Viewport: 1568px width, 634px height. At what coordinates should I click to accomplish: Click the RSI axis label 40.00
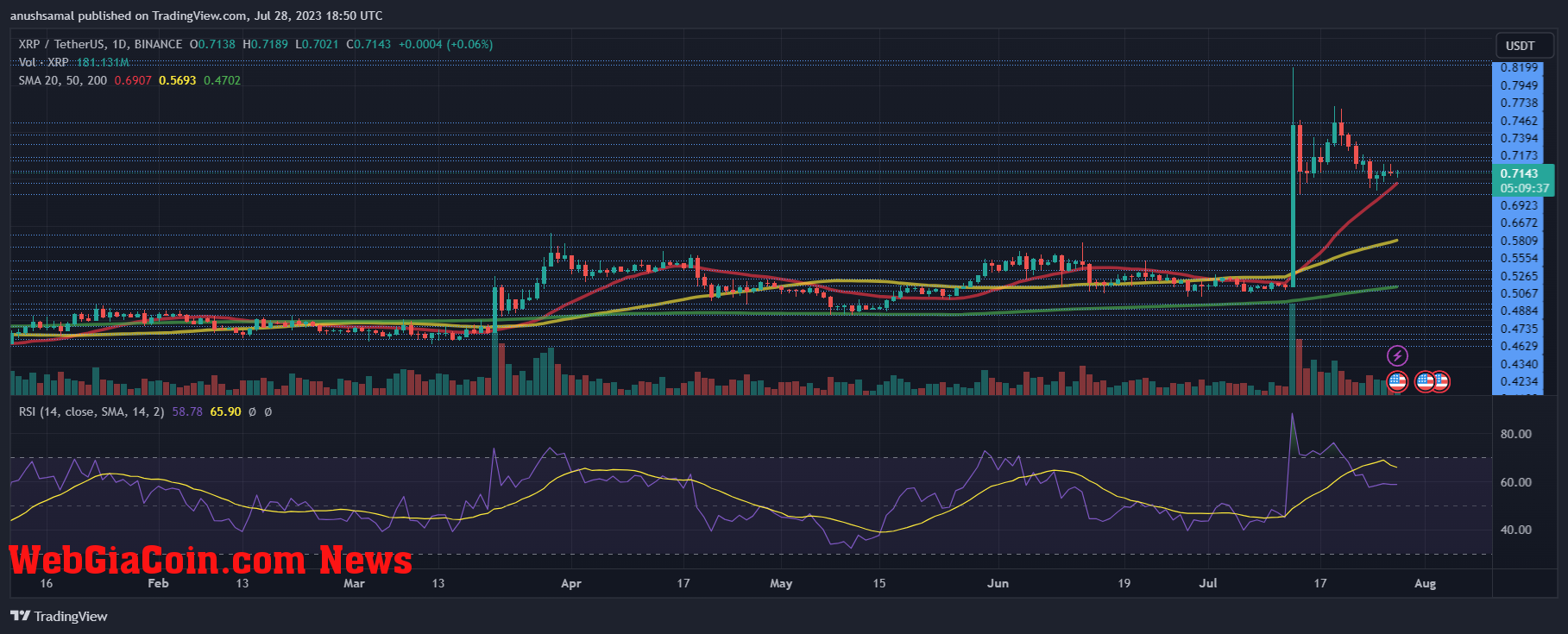point(1515,530)
